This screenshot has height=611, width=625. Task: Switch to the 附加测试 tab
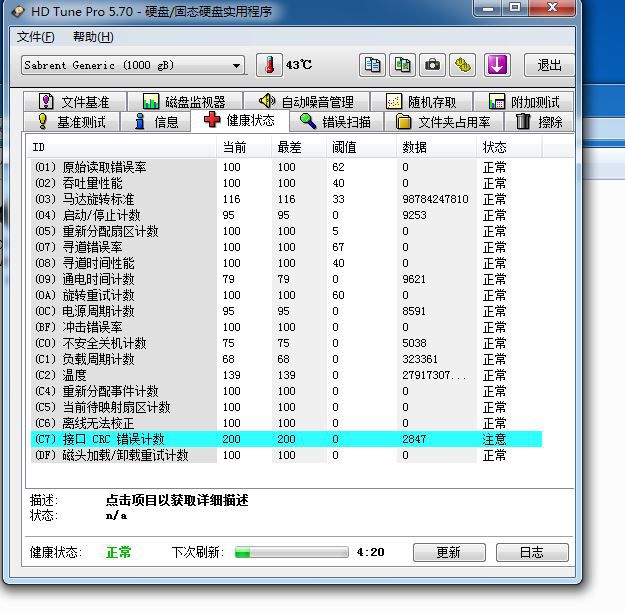[524, 102]
